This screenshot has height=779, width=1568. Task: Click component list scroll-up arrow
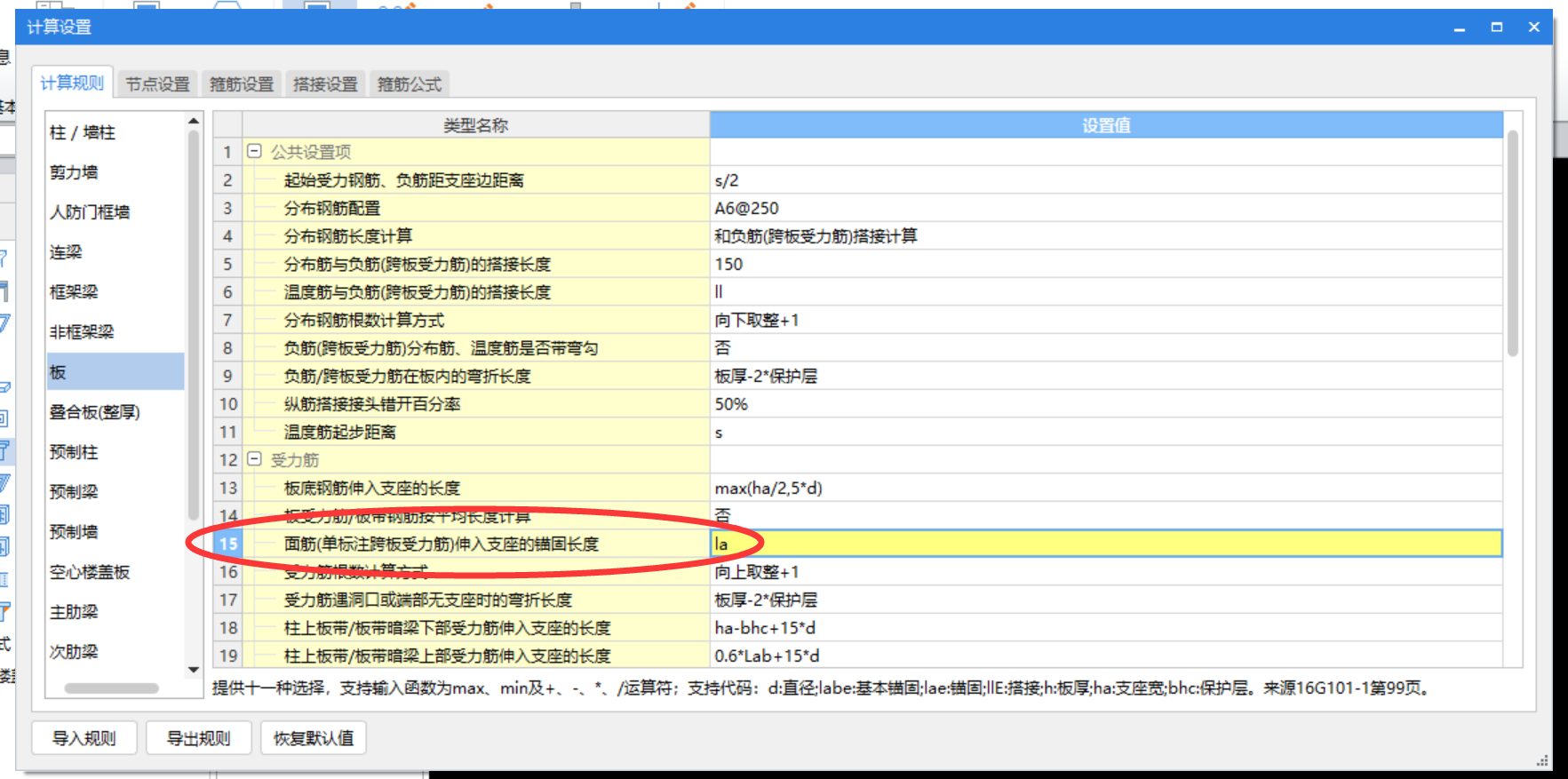tap(194, 121)
